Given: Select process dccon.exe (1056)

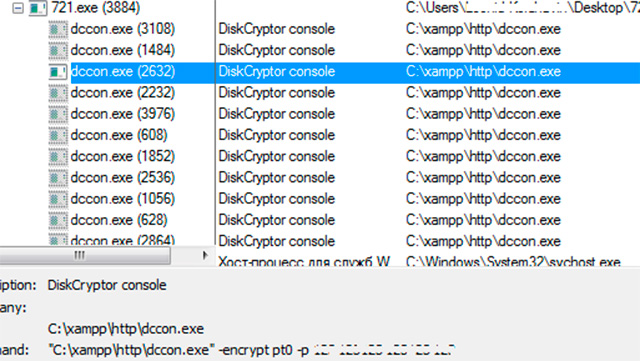Looking at the screenshot, I should [x=122, y=199].
